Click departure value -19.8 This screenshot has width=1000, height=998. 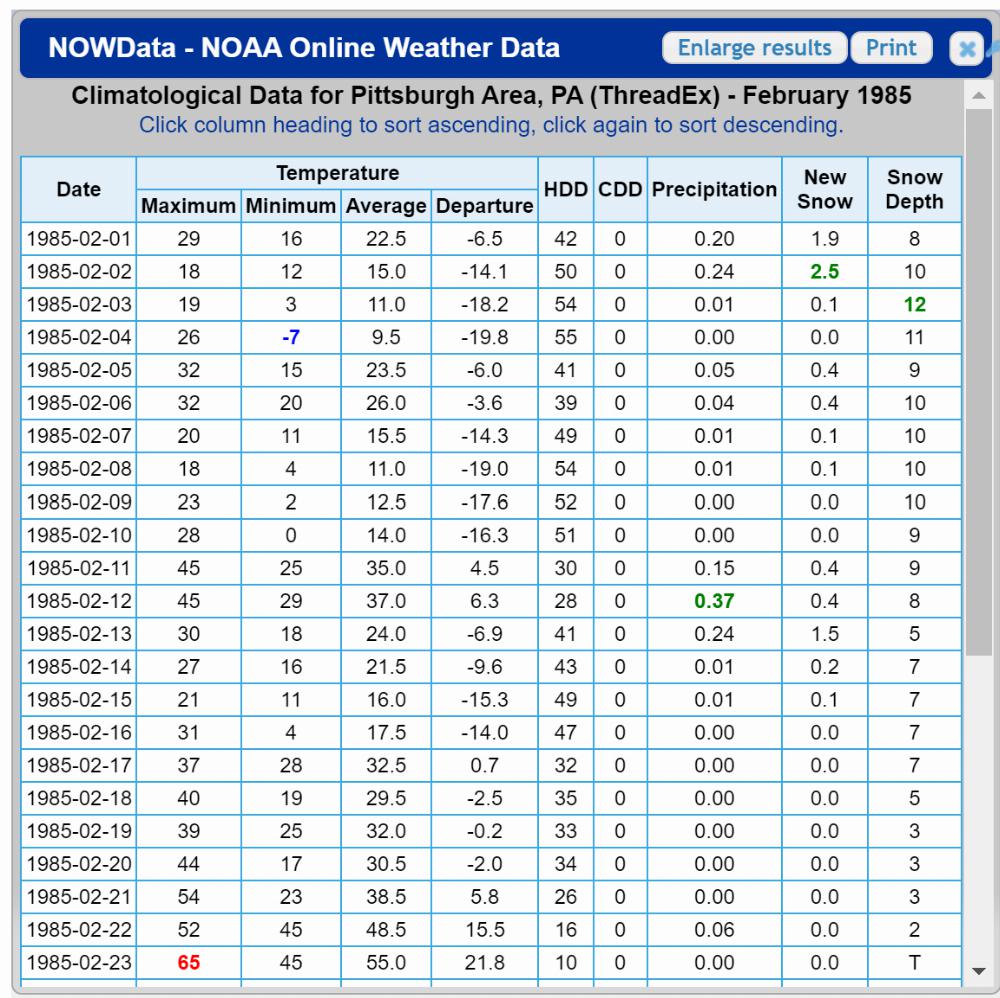tap(484, 337)
